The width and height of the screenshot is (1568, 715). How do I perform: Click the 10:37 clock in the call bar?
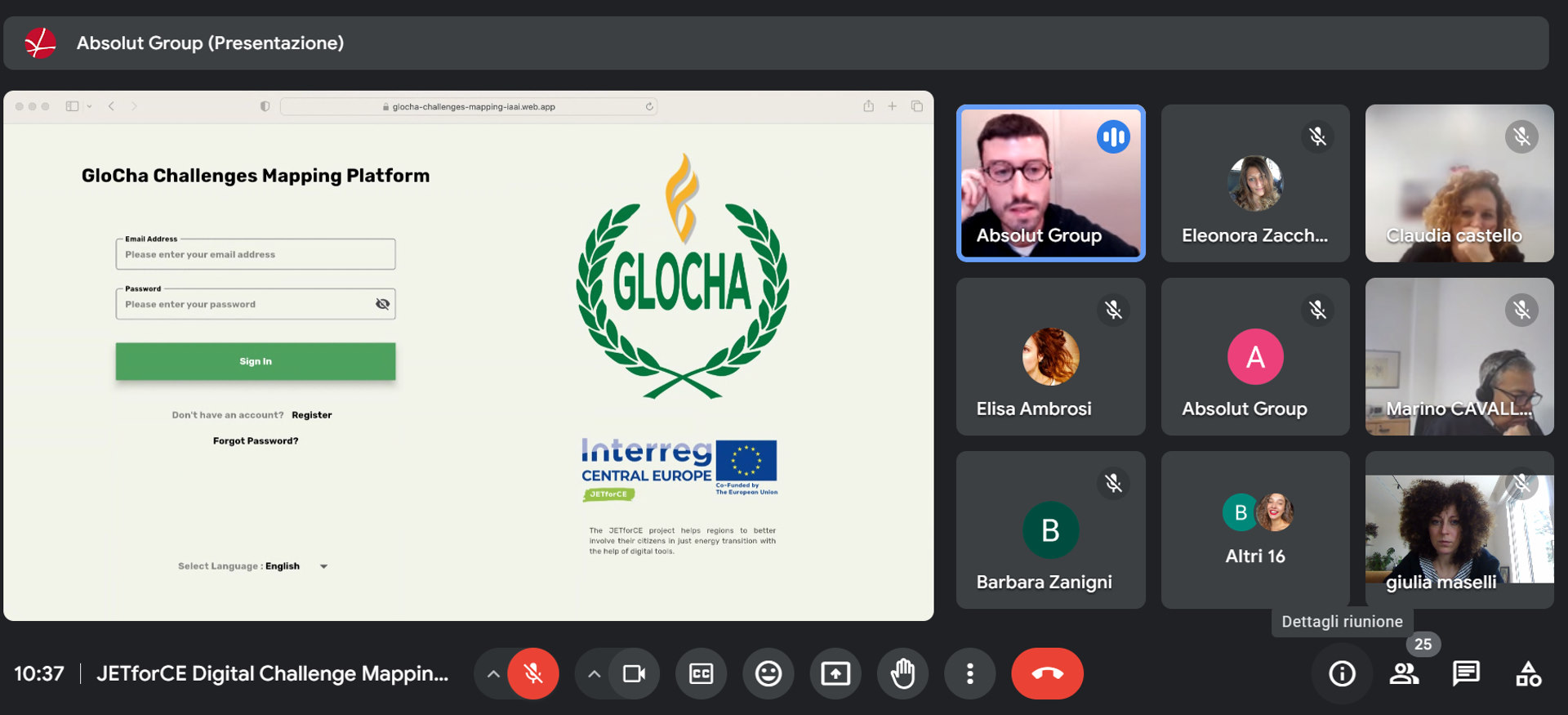tap(39, 673)
